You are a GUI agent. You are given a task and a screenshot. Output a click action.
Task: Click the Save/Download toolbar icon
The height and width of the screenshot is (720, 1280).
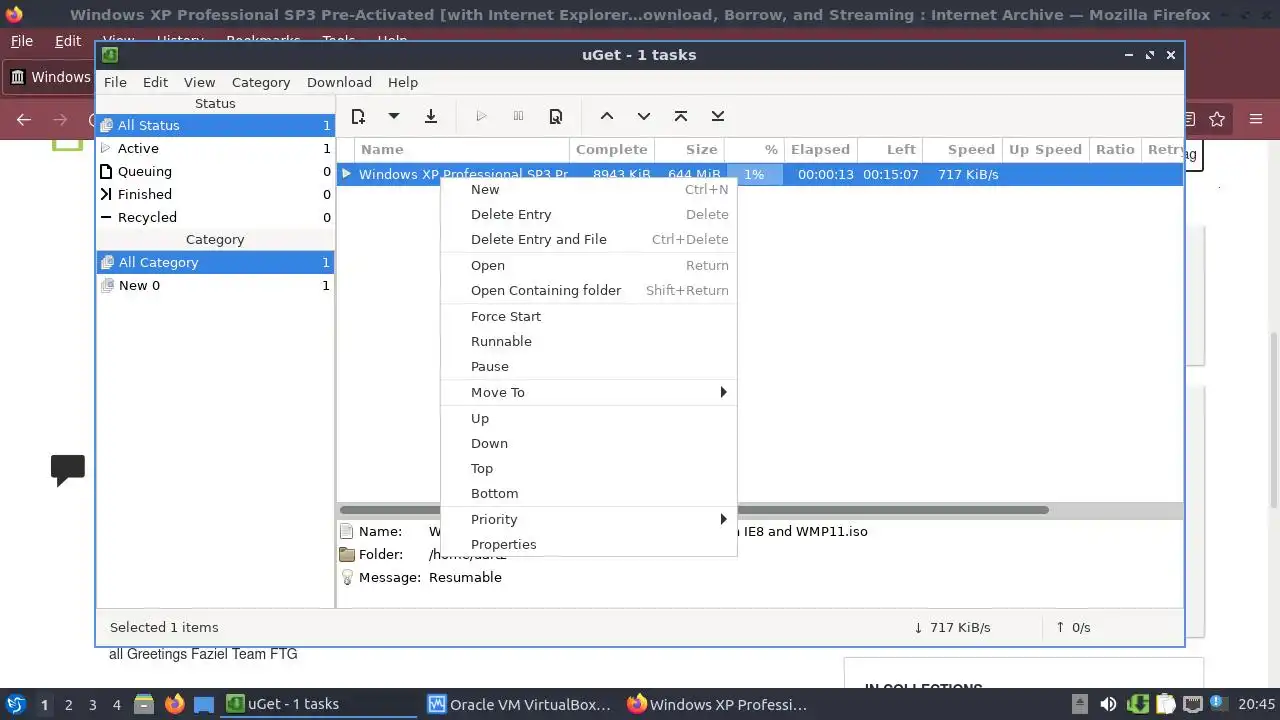click(x=431, y=116)
